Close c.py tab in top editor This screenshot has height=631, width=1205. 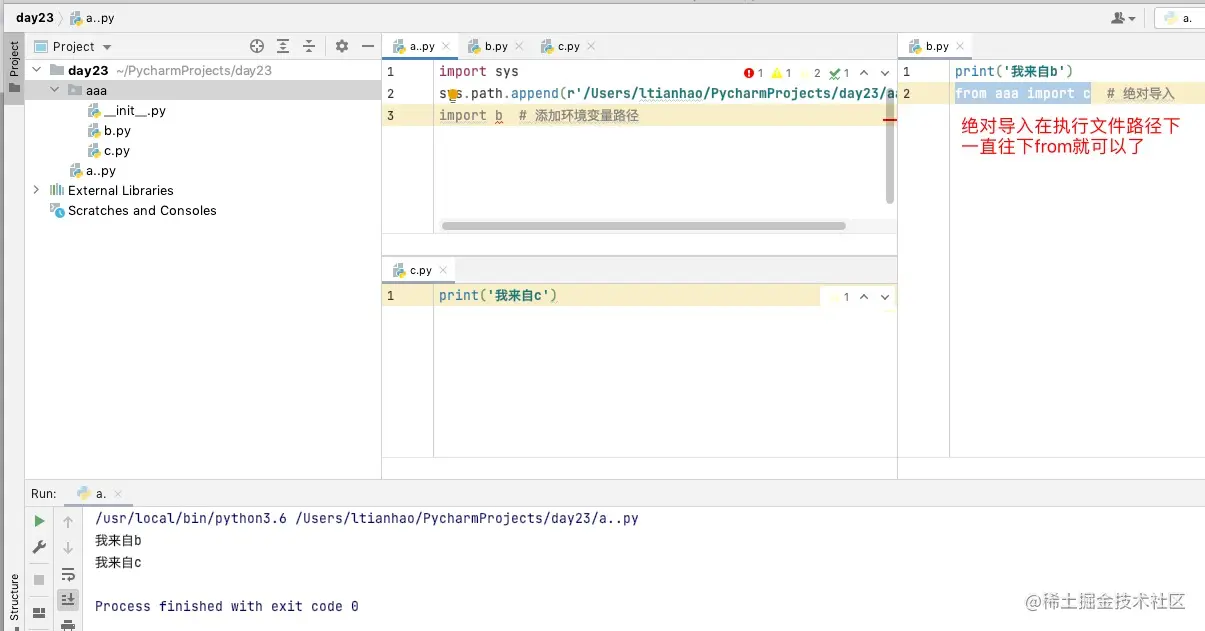pos(591,46)
